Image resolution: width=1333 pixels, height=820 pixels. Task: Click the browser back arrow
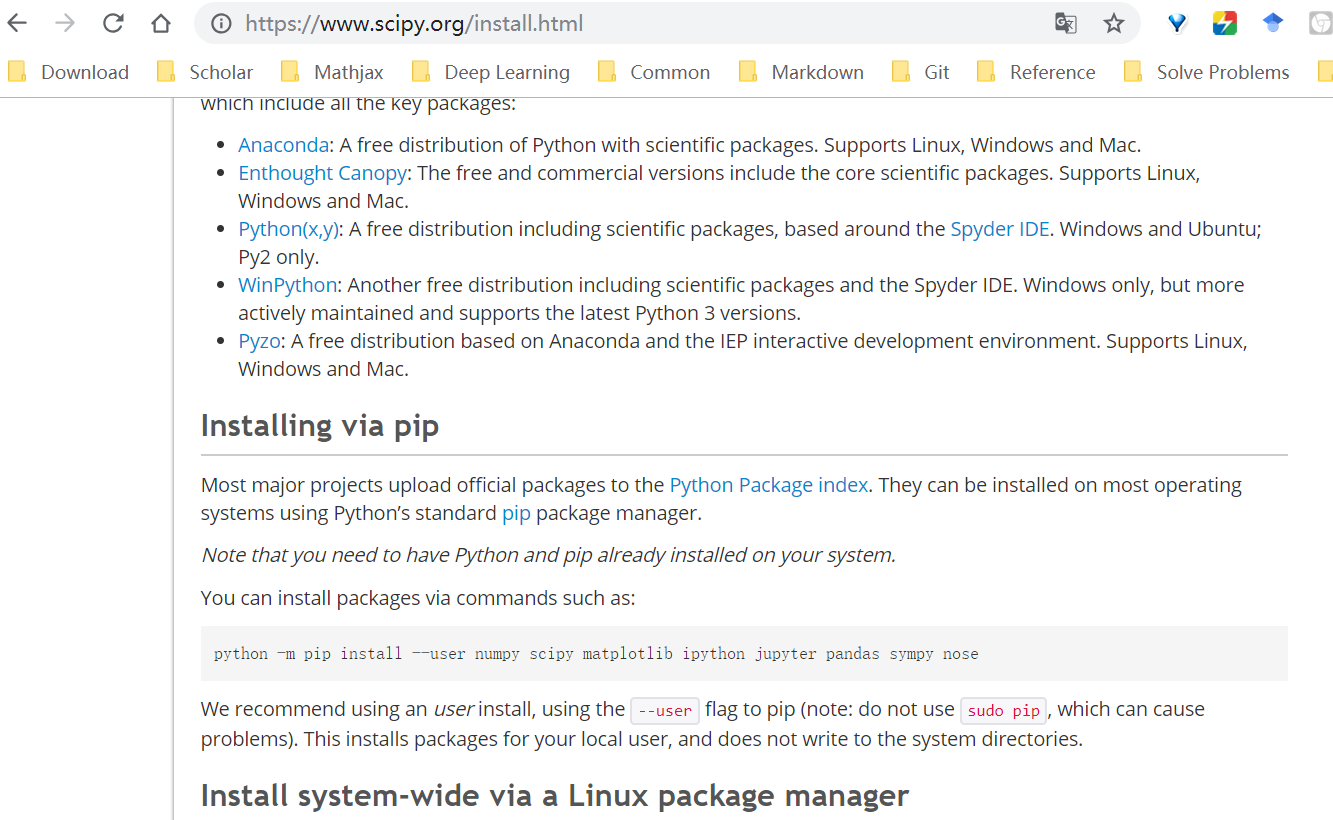18,23
